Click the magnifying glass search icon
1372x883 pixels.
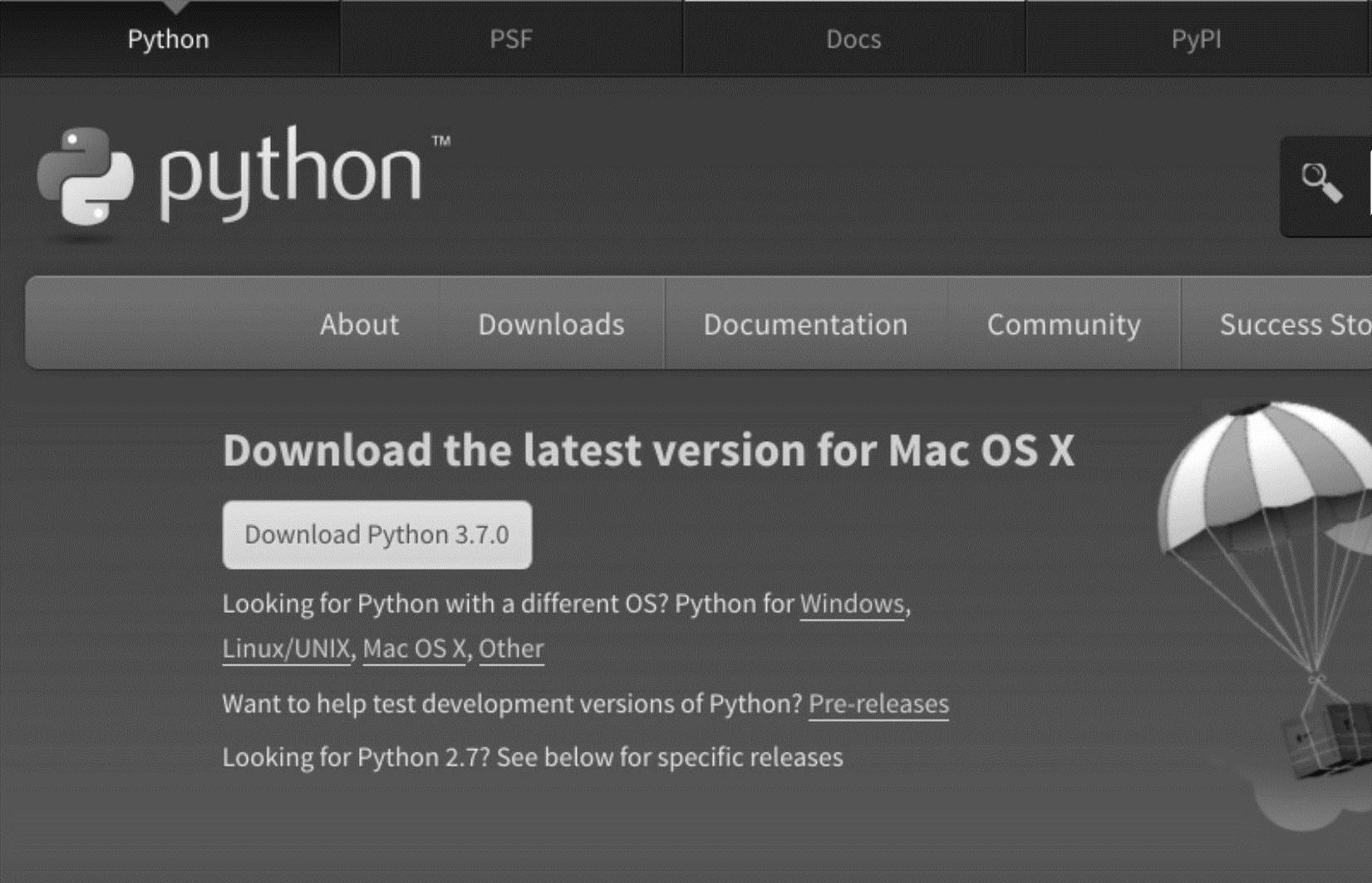click(1321, 183)
